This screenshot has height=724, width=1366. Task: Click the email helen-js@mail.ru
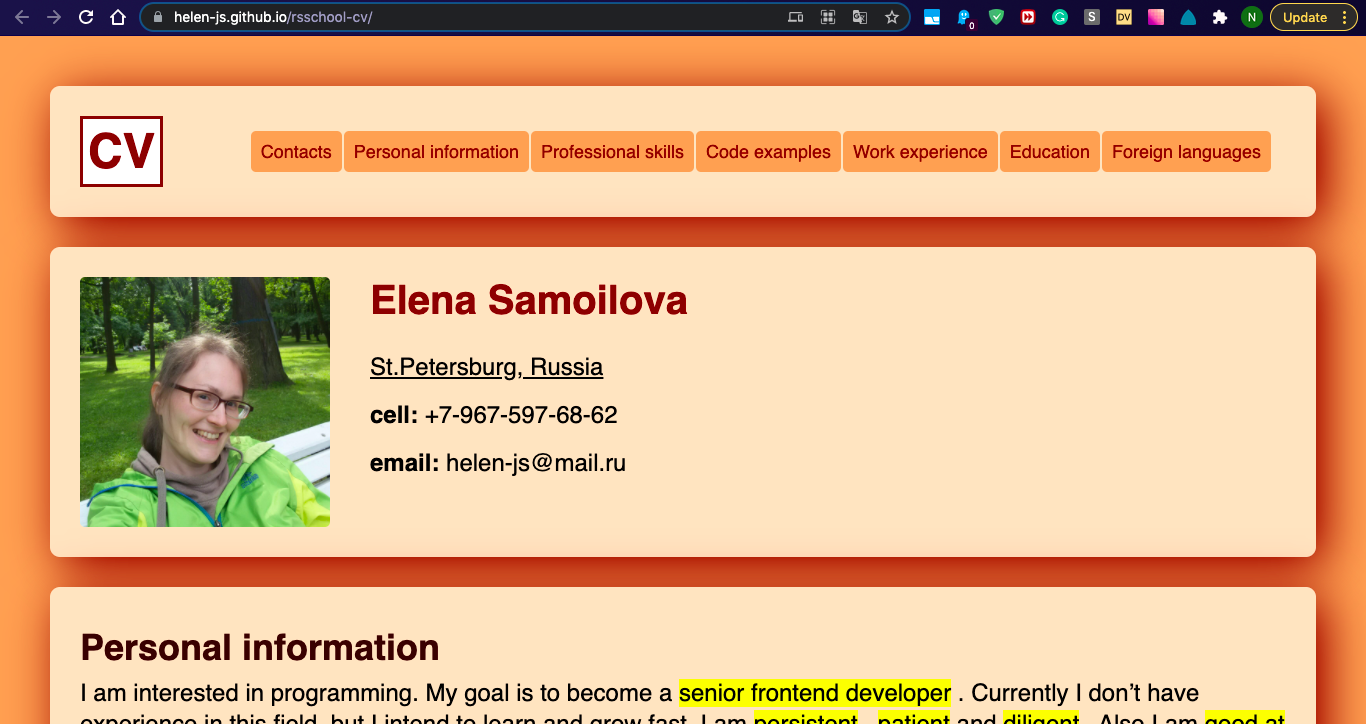[x=536, y=463]
